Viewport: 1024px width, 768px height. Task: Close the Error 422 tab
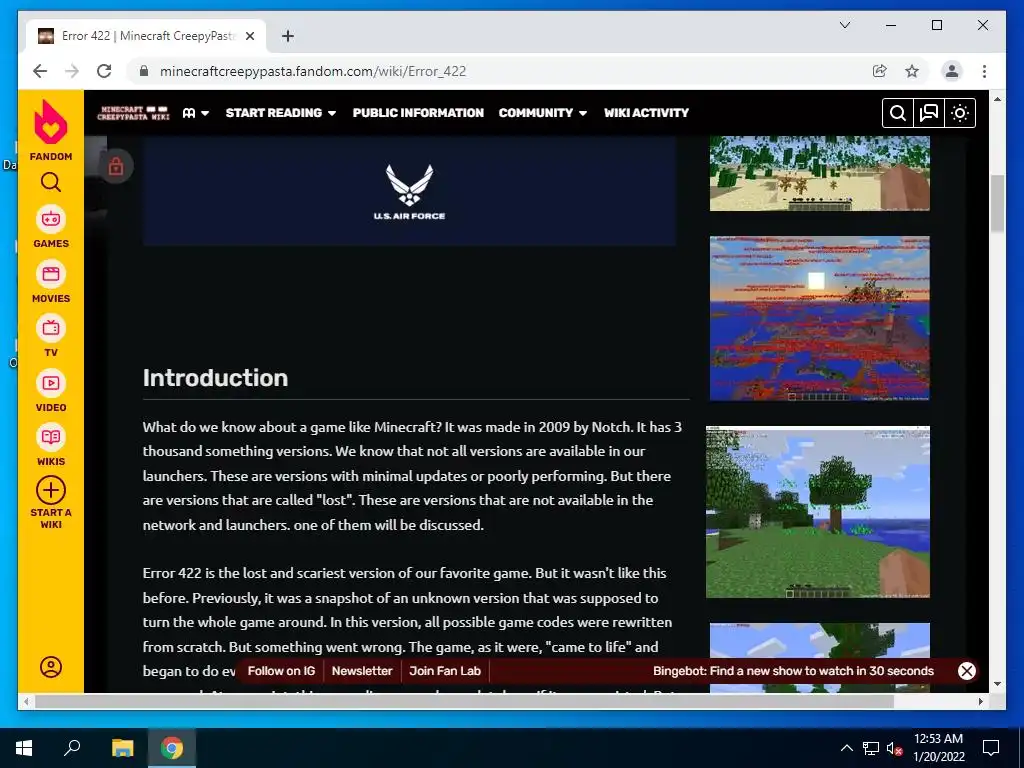(249, 36)
